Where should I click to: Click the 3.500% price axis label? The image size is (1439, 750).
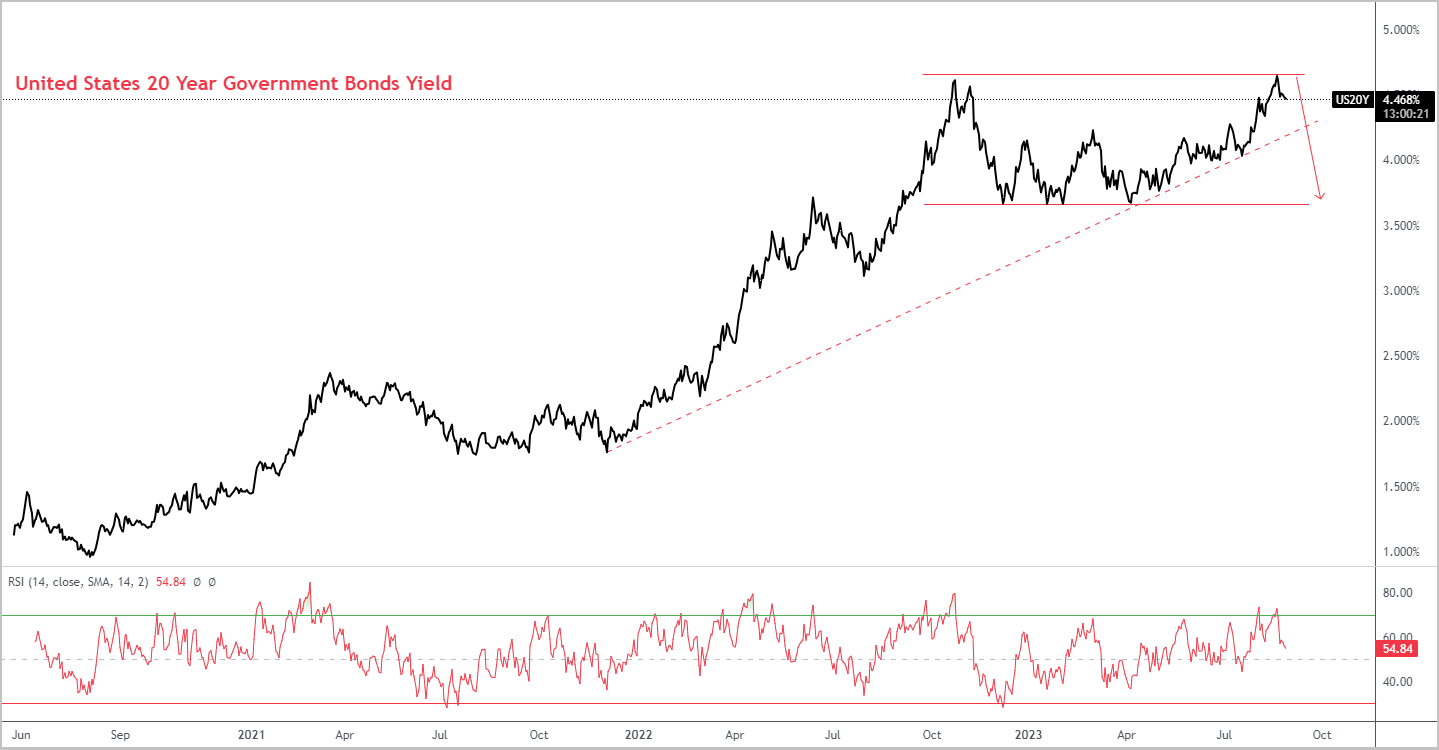pos(1400,226)
